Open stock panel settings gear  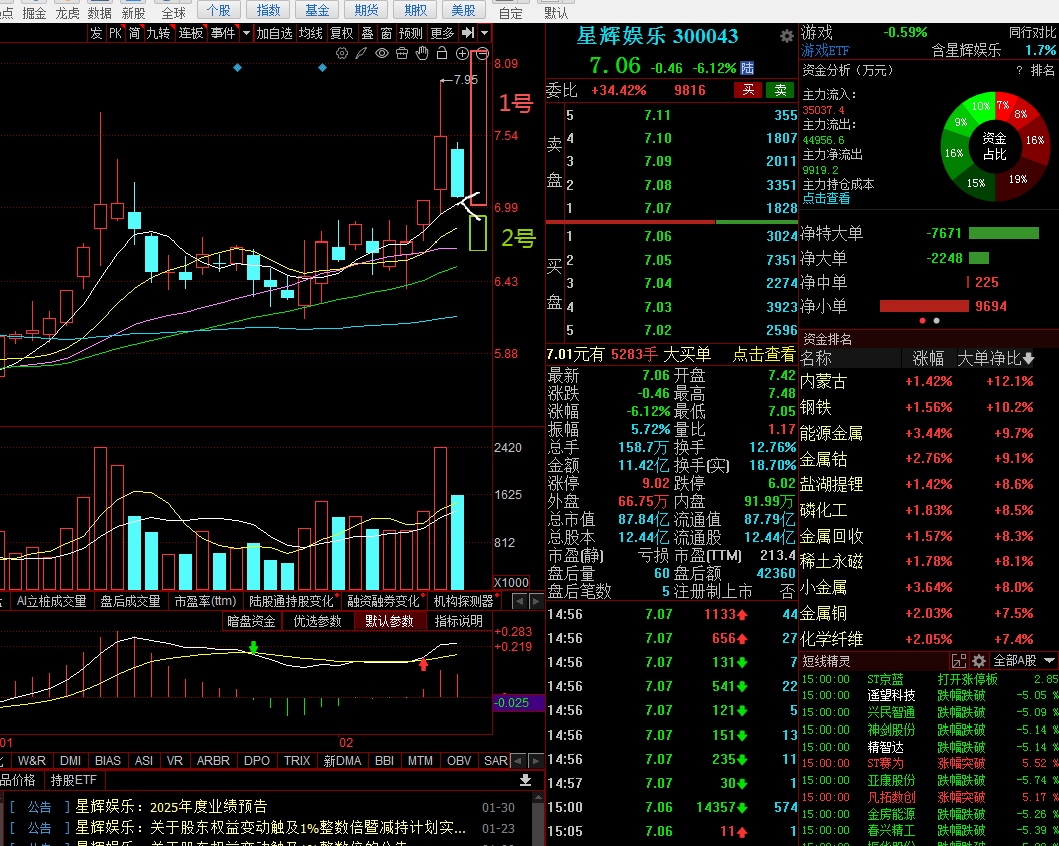(x=787, y=36)
